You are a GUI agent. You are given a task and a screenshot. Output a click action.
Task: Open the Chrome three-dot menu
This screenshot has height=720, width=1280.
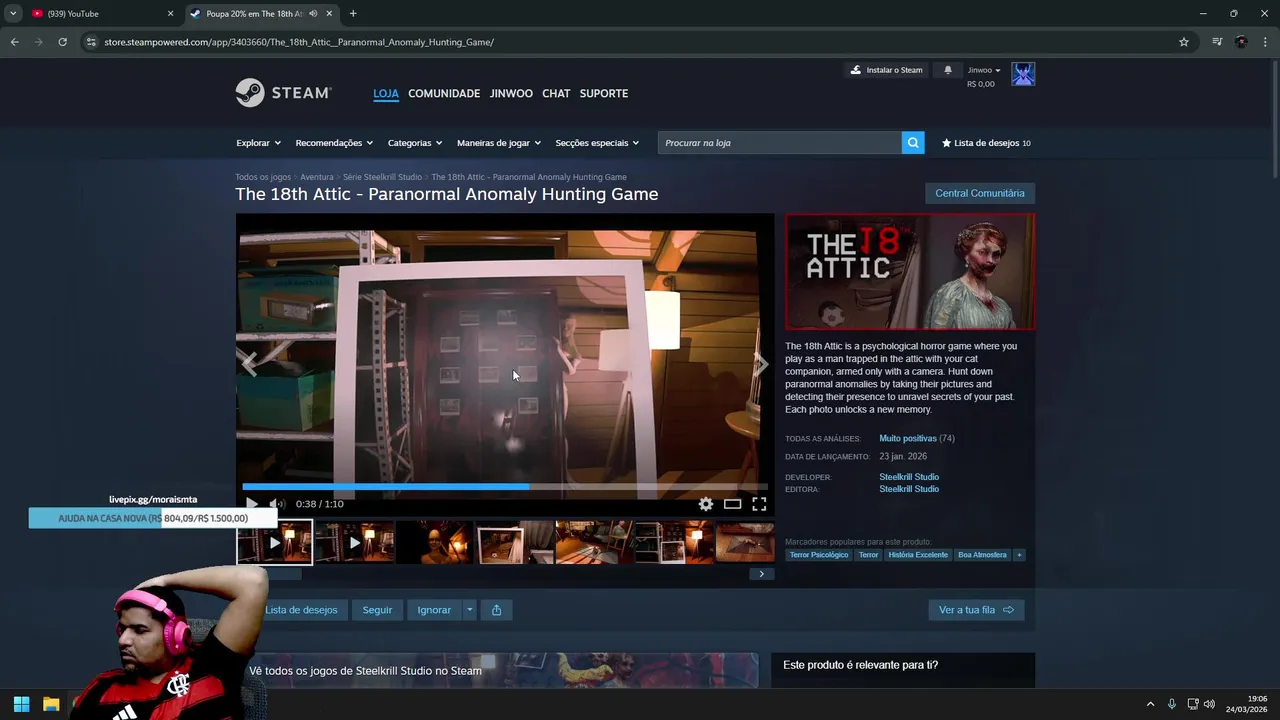click(x=1266, y=42)
